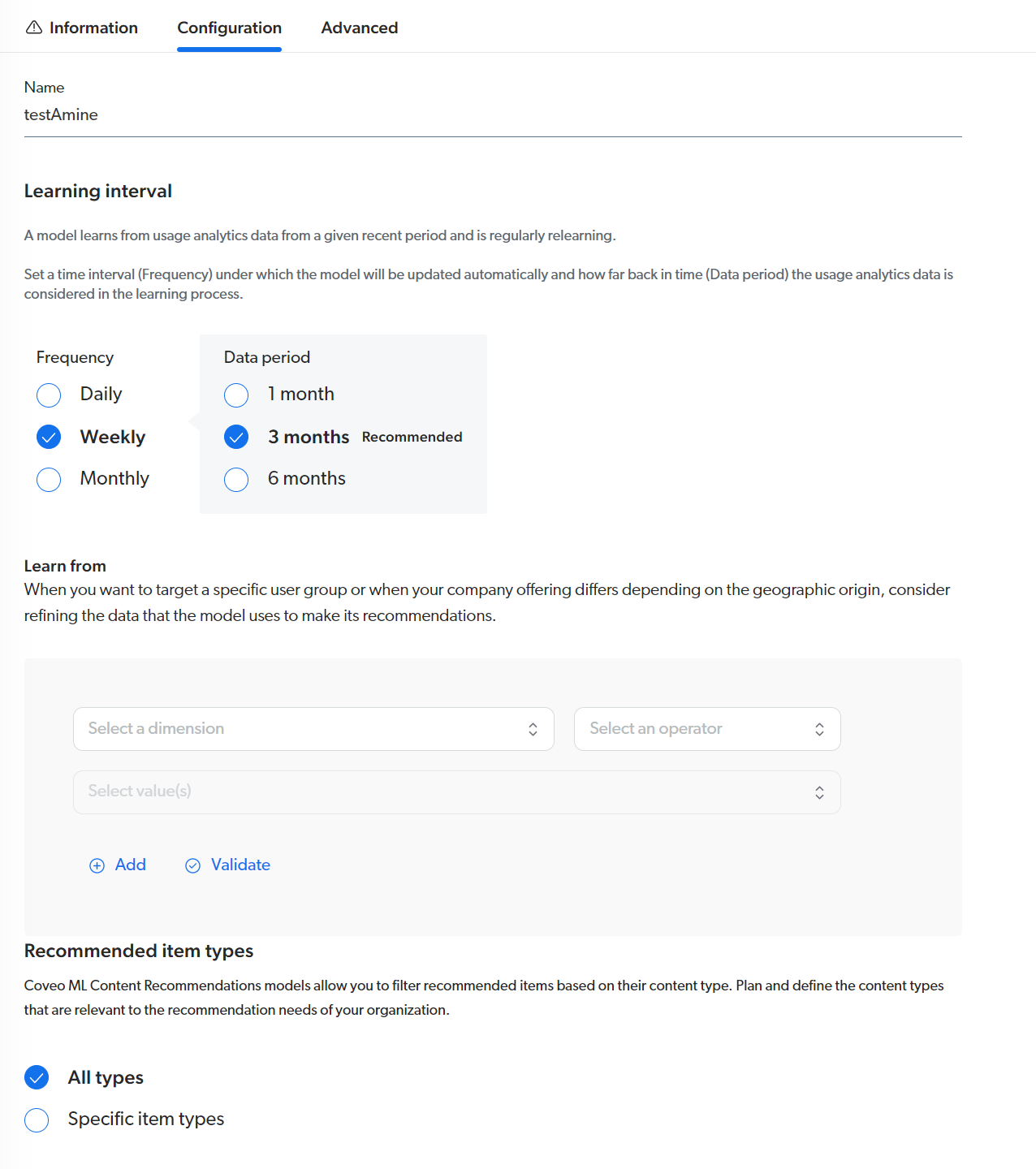Switch to the Information tab
Screen dimensions: 1036x1169
(x=93, y=28)
